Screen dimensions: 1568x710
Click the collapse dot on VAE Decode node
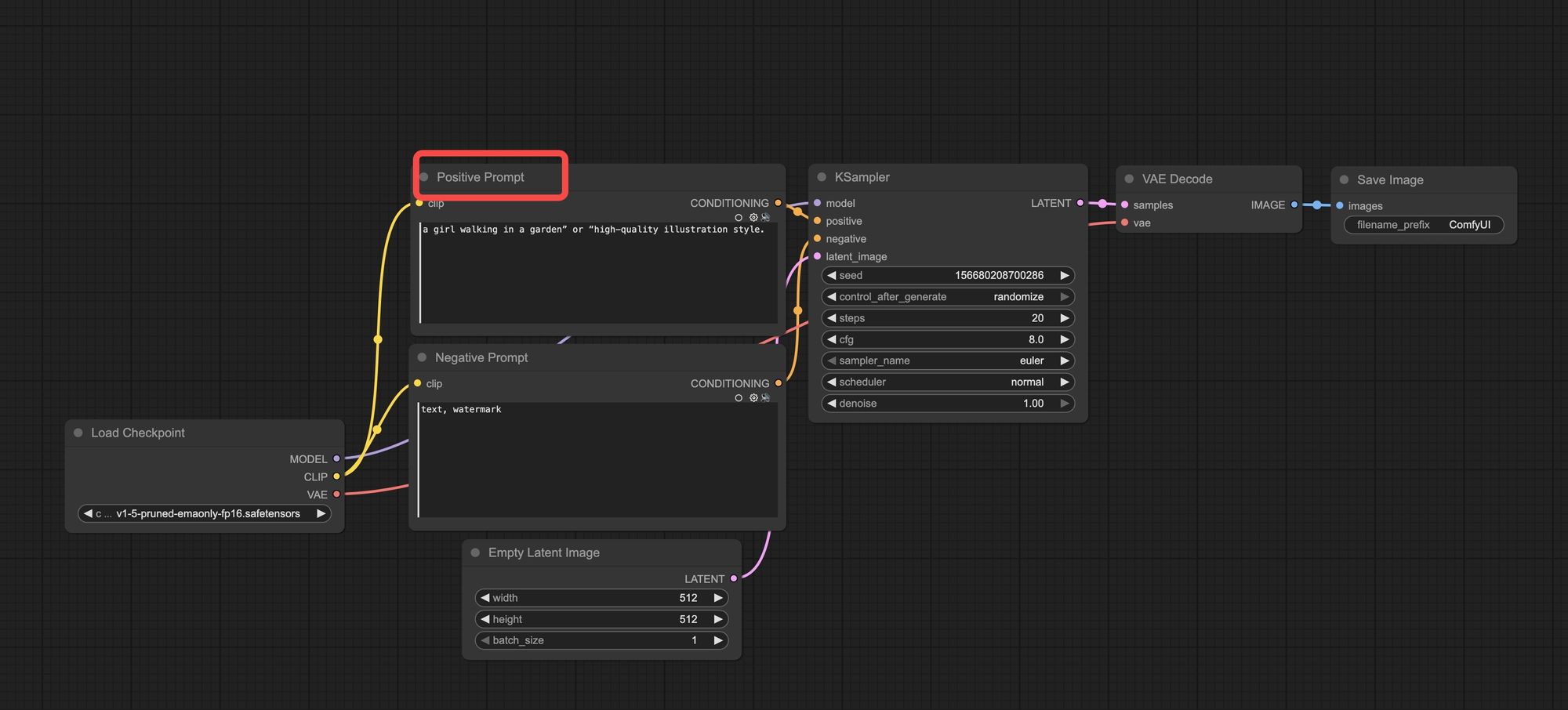pos(1129,179)
